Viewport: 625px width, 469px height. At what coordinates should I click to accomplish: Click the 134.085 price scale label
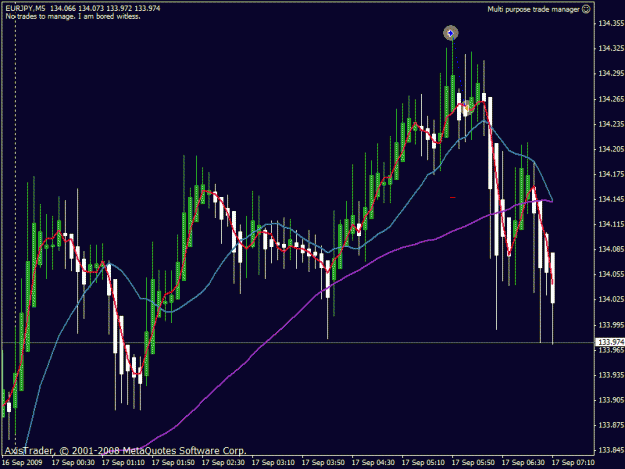(x=611, y=249)
